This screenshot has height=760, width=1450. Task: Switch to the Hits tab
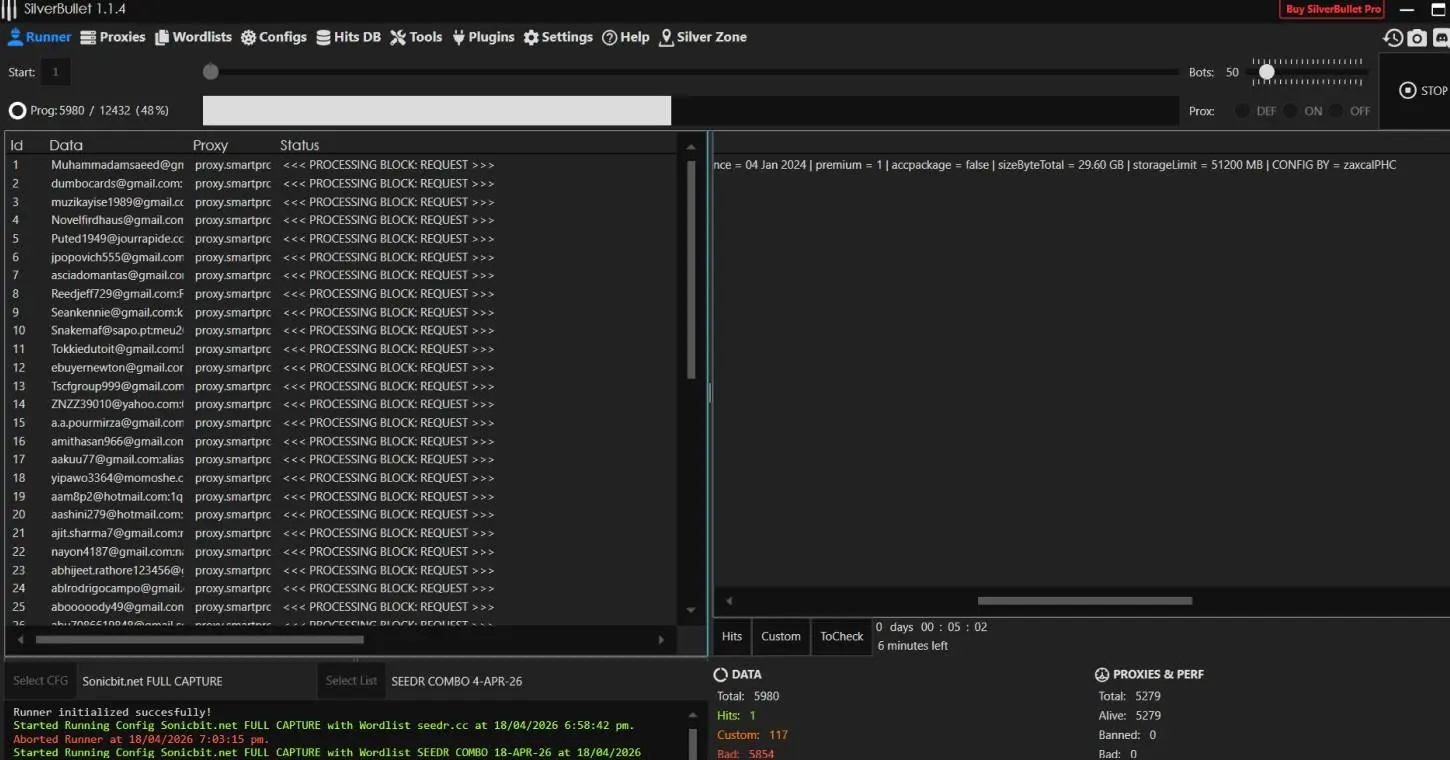coord(732,636)
